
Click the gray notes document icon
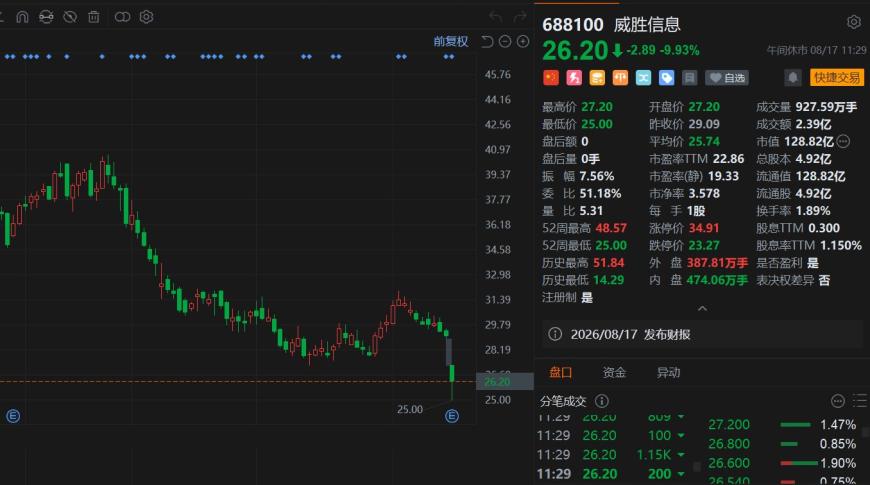(690, 78)
